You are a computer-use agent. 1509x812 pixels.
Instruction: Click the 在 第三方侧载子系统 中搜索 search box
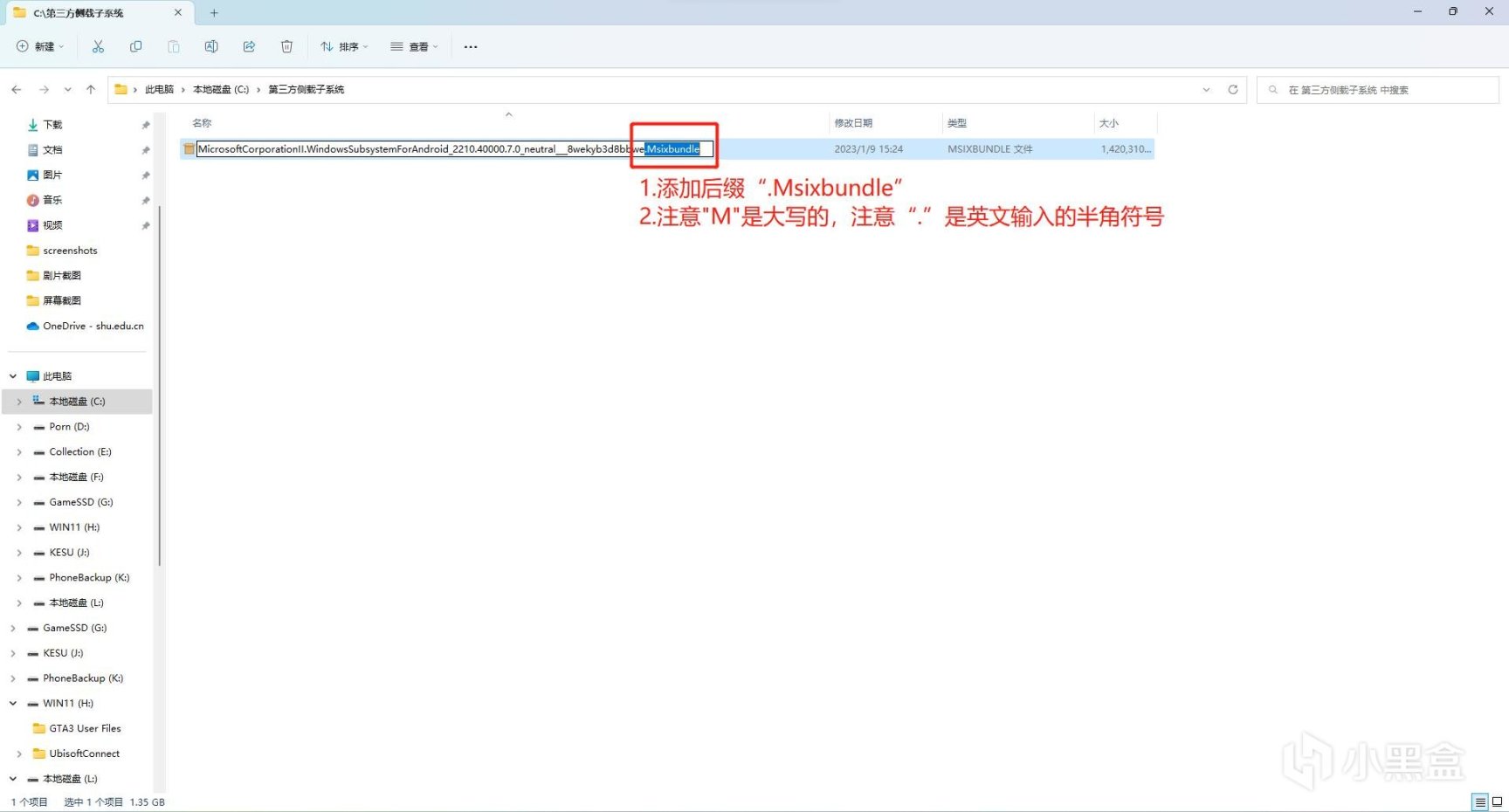coord(1377,90)
